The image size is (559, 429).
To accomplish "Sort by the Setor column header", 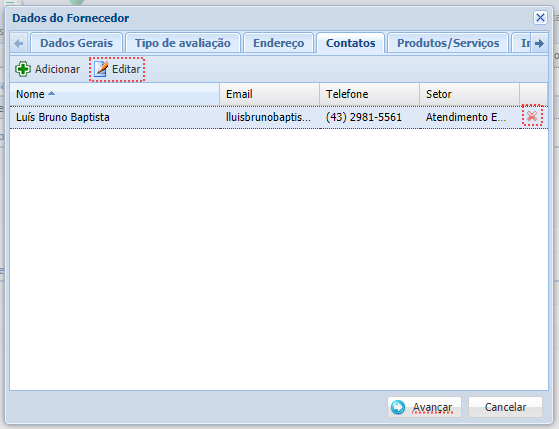I will (x=469, y=94).
